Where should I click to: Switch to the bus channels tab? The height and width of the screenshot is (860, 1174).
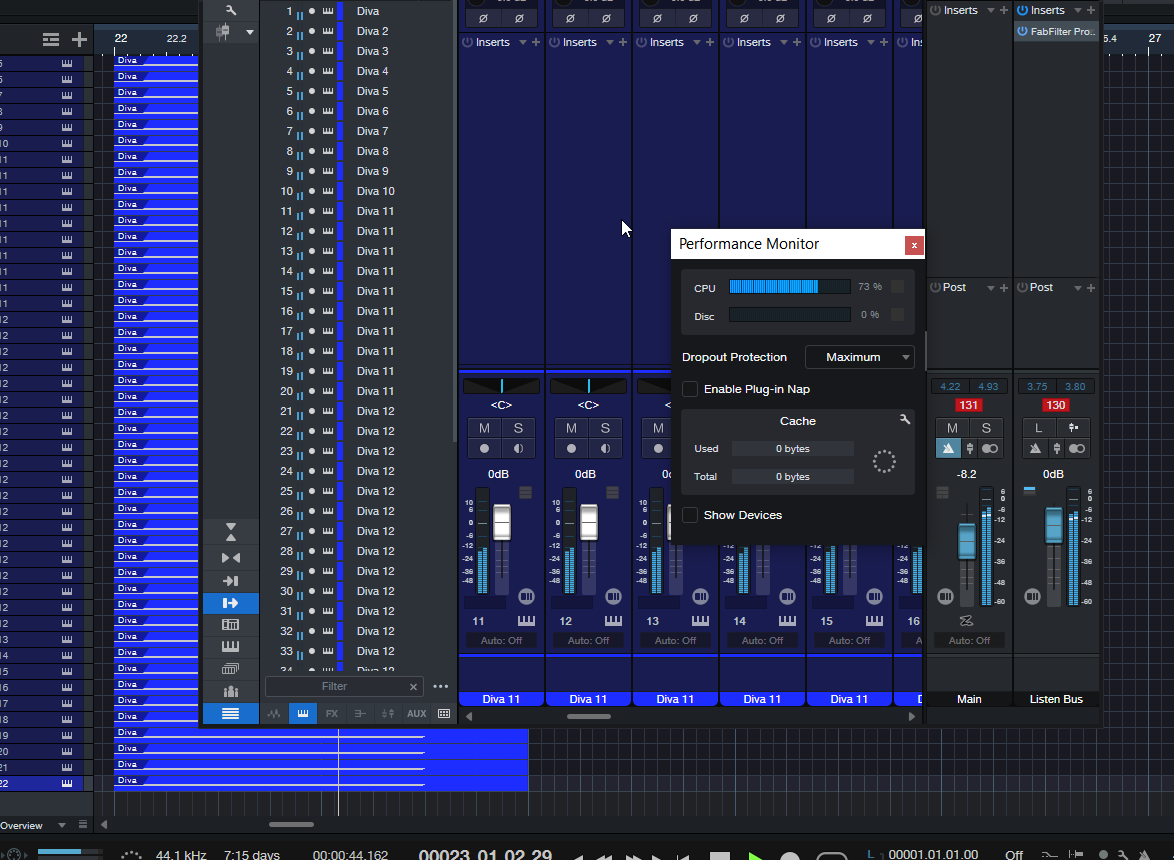pyautogui.click(x=360, y=714)
